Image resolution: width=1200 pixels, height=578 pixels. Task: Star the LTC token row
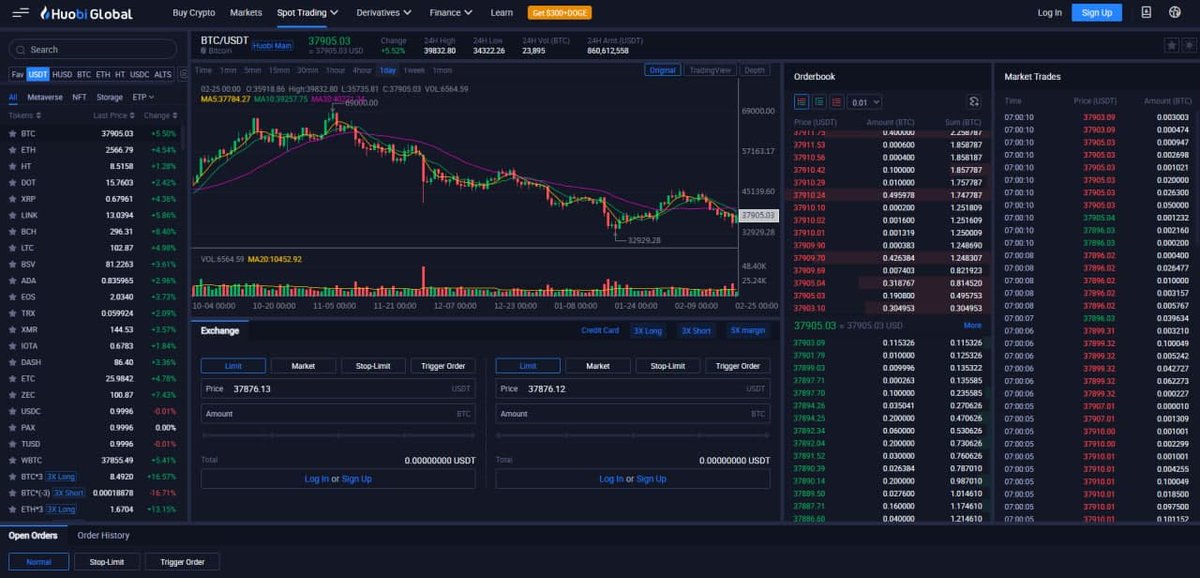click(12, 248)
